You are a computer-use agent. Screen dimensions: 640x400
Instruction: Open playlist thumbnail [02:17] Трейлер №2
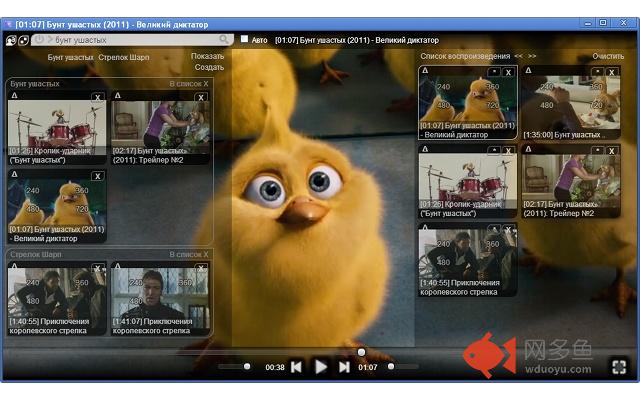(x=571, y=181)
